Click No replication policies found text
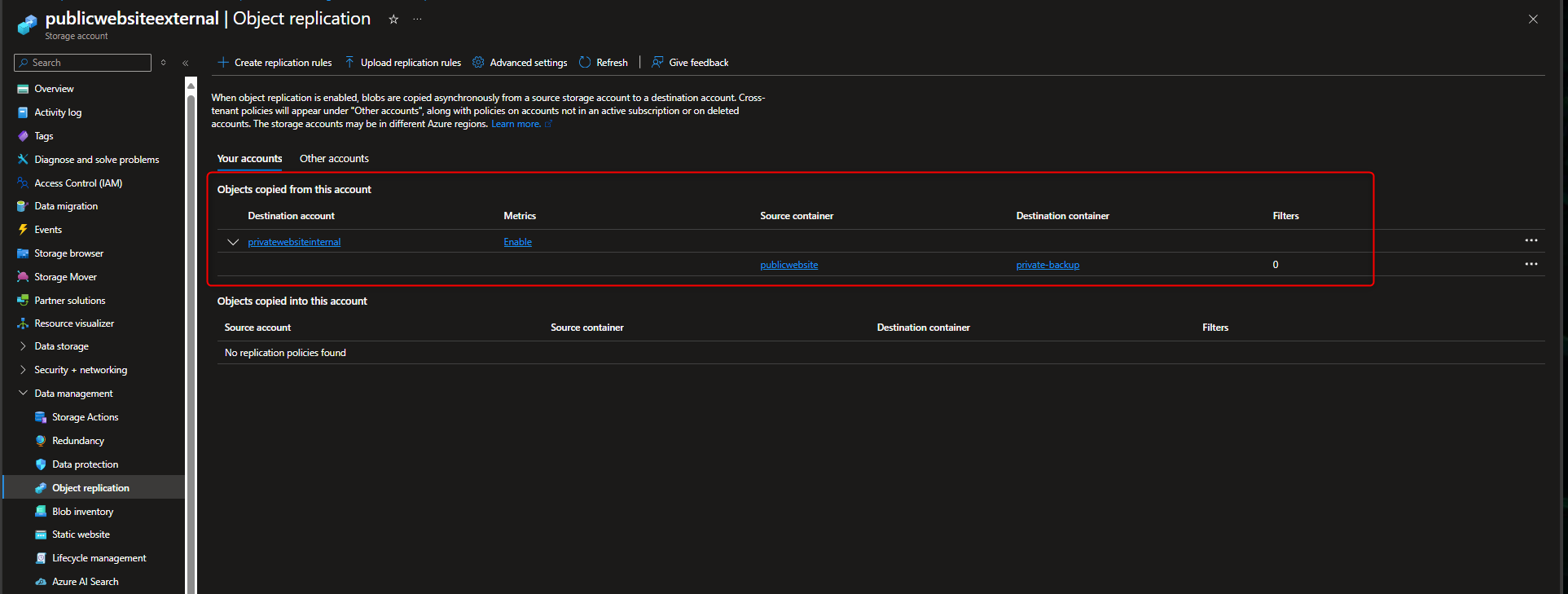This screenshot has height=594, width=1568. tap(285, 353)
